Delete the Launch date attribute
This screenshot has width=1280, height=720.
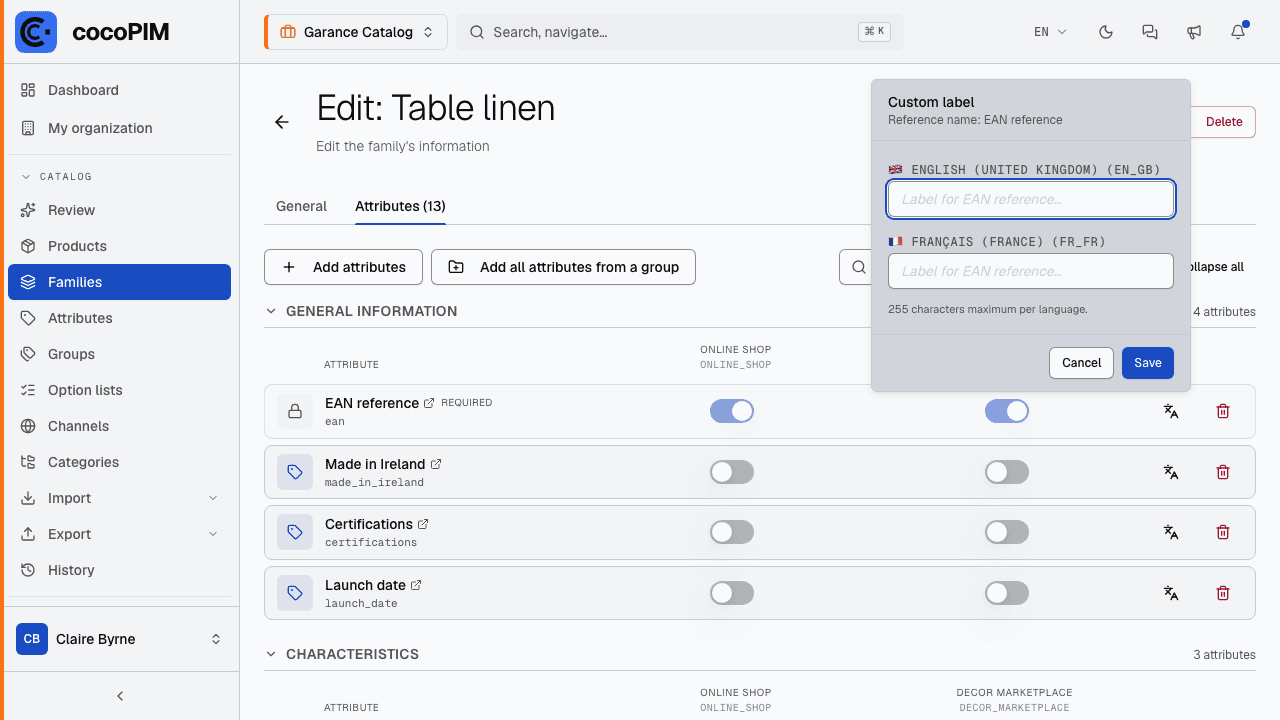pos(1222,593)
